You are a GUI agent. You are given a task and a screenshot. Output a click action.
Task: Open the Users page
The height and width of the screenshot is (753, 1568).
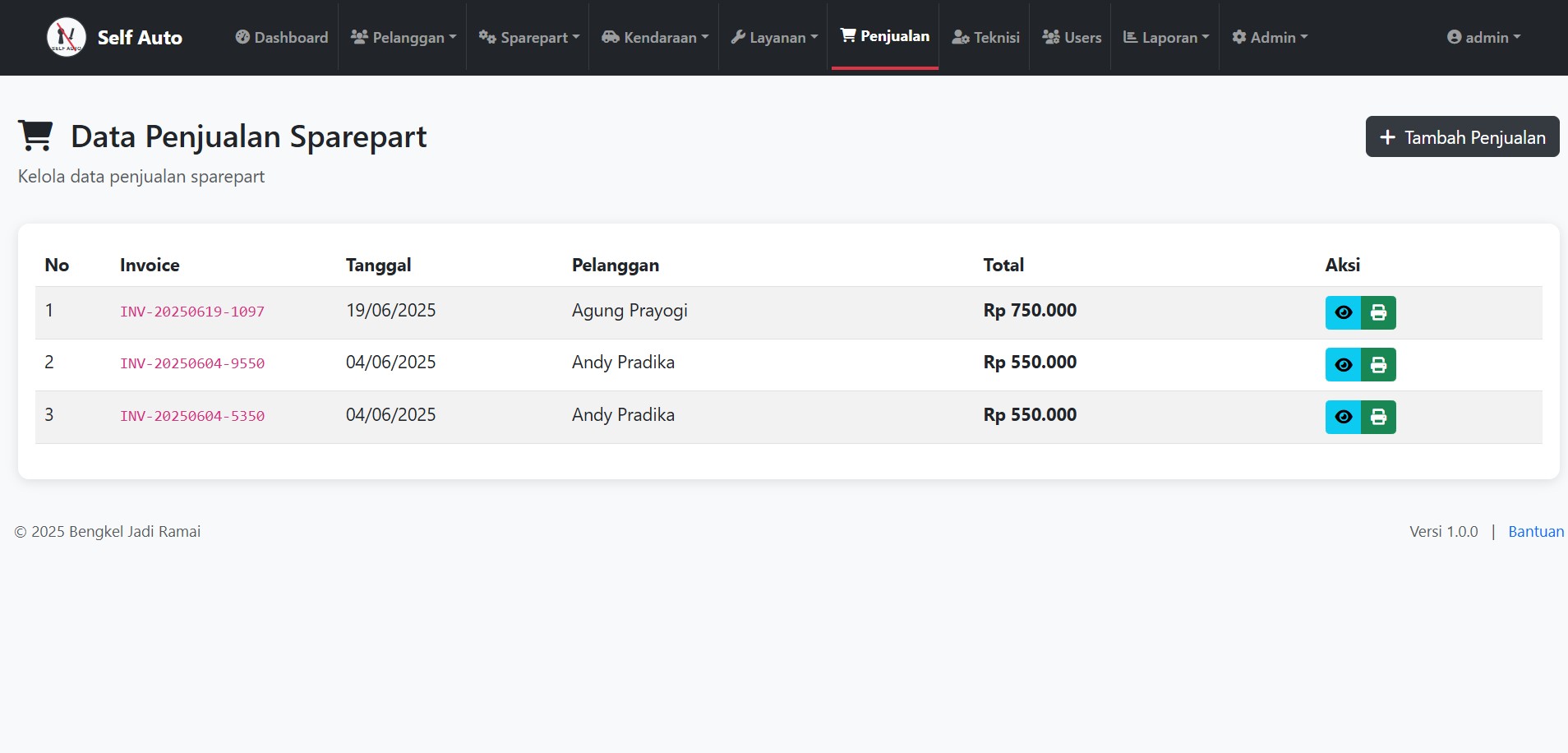coord(1072,37)
